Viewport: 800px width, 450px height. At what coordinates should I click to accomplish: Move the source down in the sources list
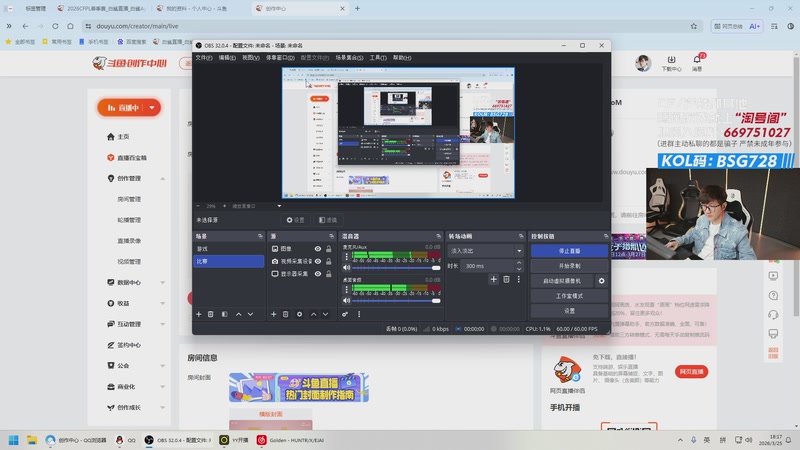[326, 314]
